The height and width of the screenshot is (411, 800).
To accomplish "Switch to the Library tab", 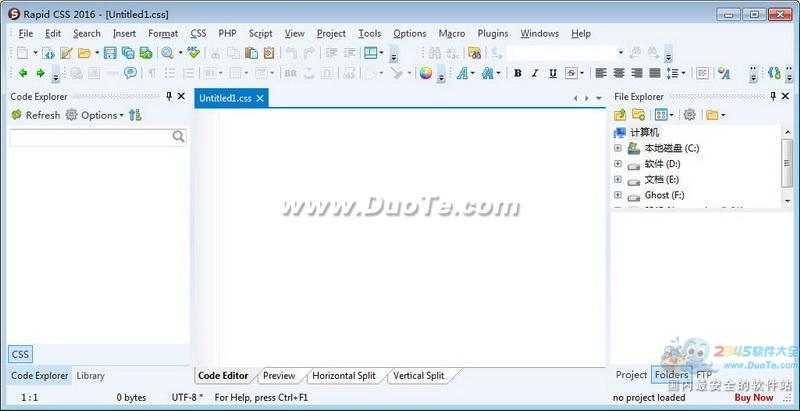I will point(90,376).
